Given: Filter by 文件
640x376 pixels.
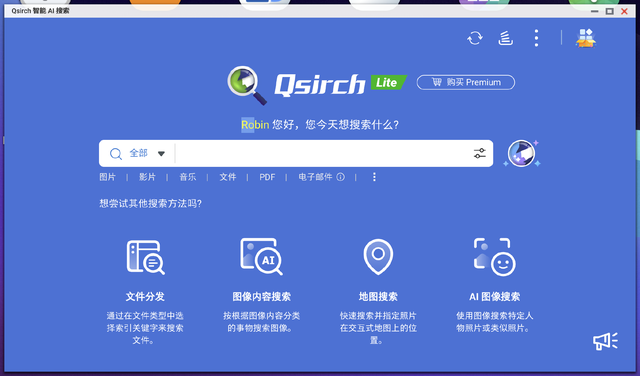Looking at the screenshot, I should click(x=228, y=177).
